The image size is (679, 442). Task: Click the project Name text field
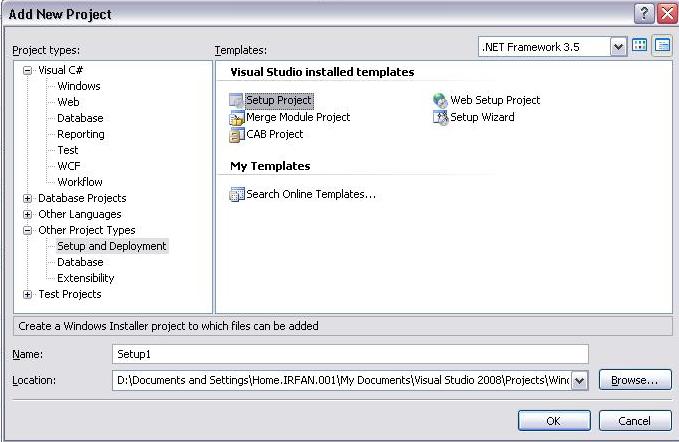click(x=350, y=354)
